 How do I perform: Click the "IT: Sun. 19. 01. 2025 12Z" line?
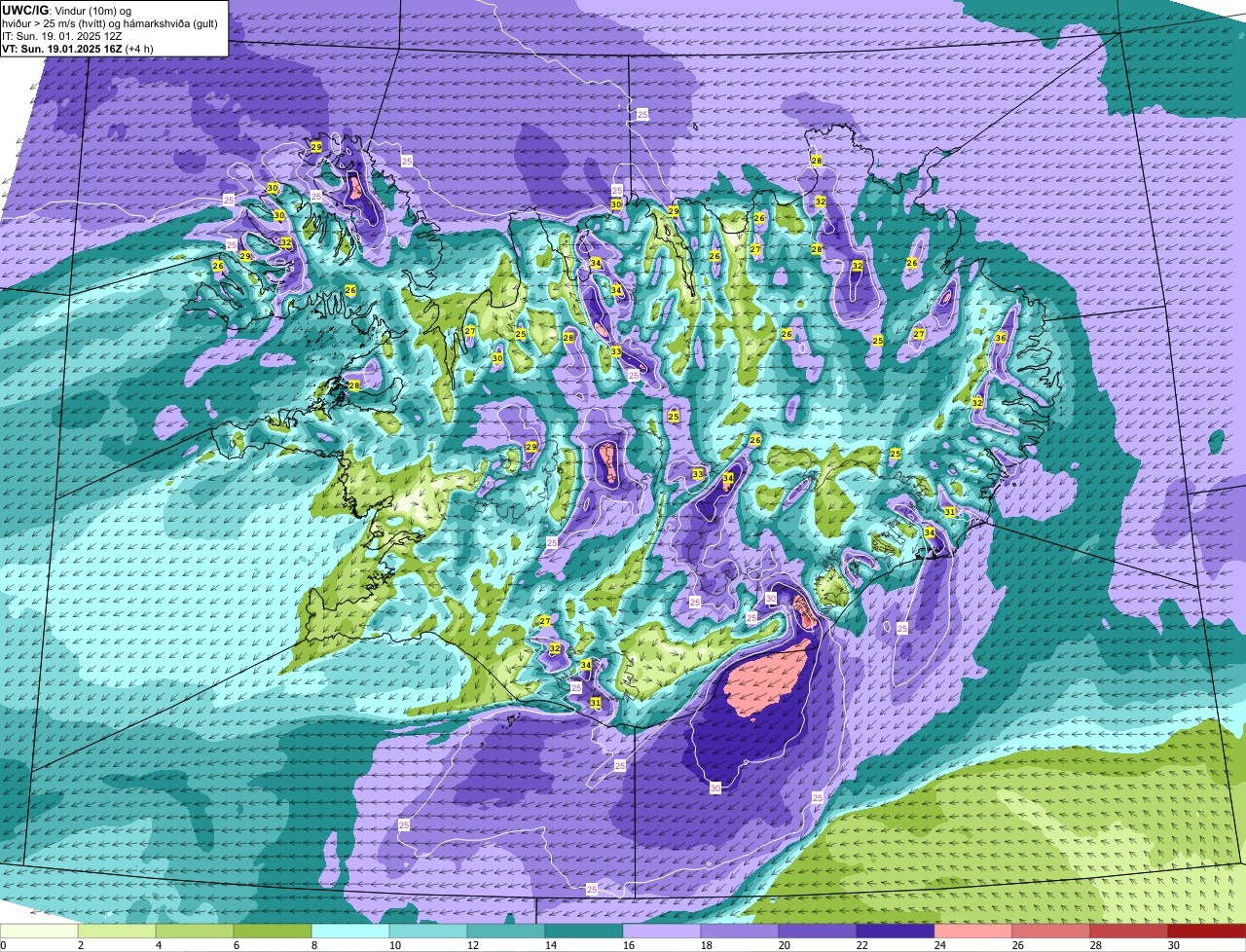[62, 36]
